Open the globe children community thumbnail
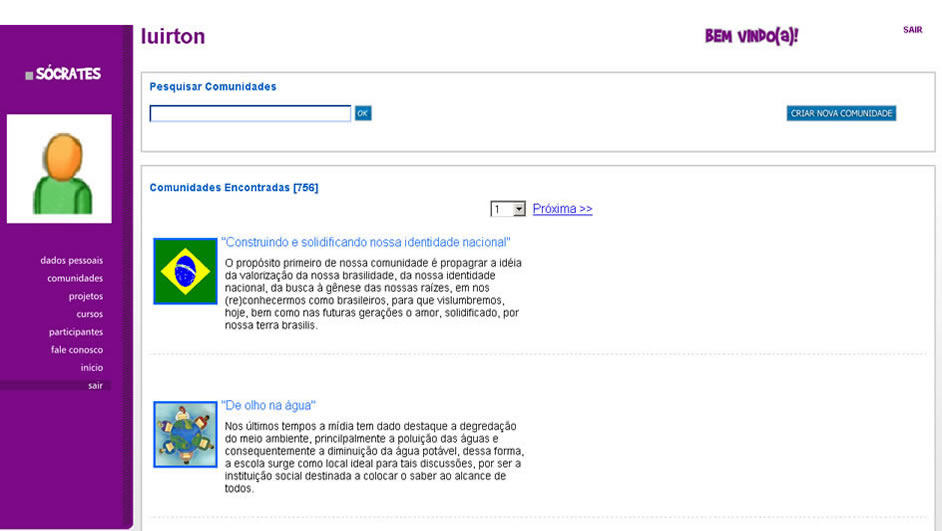The height and width of the screenshot is (531, 942). tap(185, 435)
